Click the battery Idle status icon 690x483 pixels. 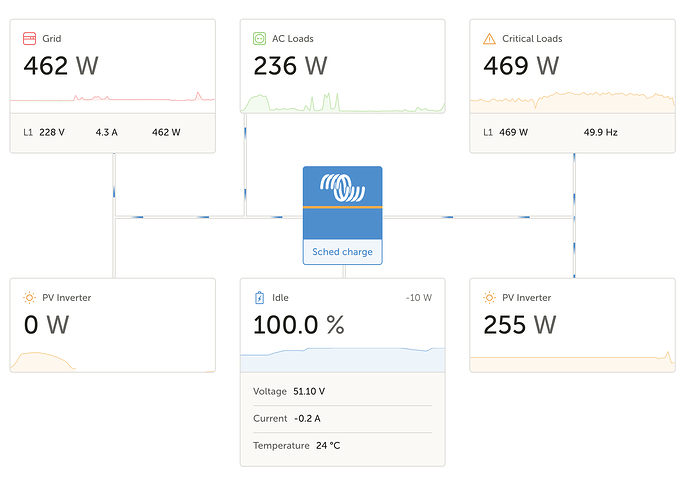click(x=259, y=298)
